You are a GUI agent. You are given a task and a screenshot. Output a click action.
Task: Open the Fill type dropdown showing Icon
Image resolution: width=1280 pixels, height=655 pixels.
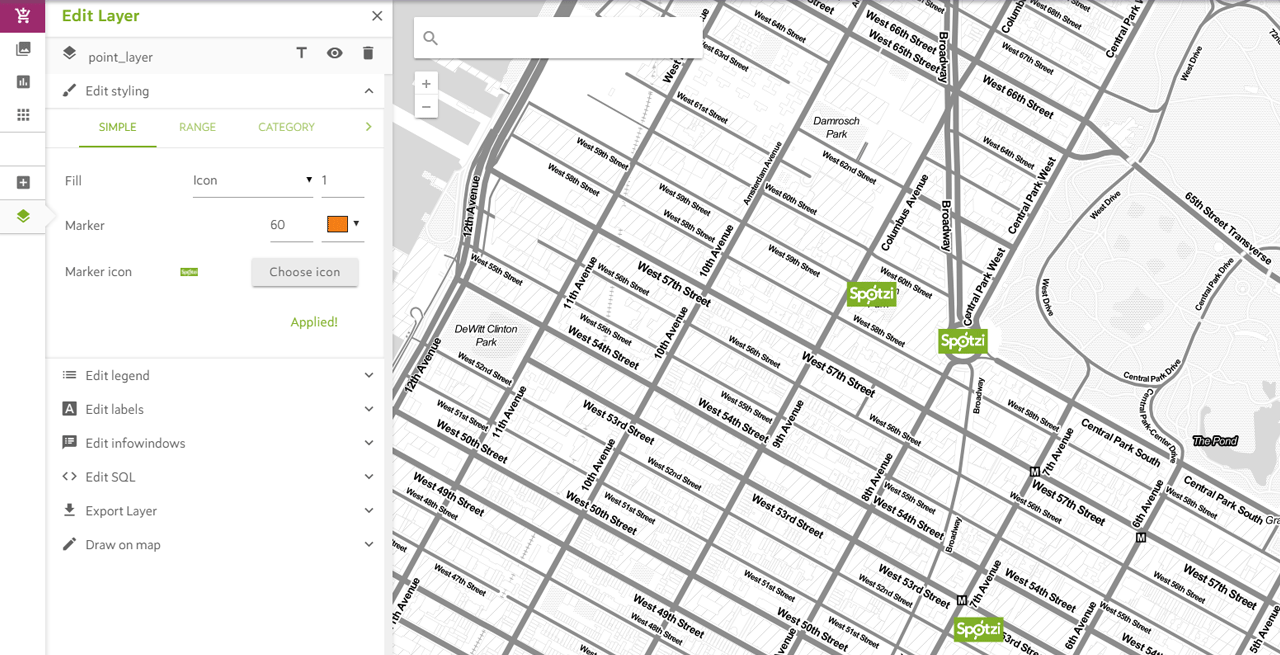[x=253, y=181]
